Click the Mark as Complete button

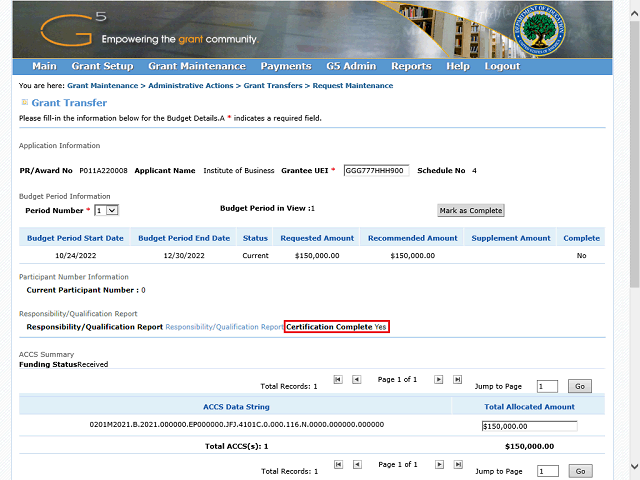[471, 211]
